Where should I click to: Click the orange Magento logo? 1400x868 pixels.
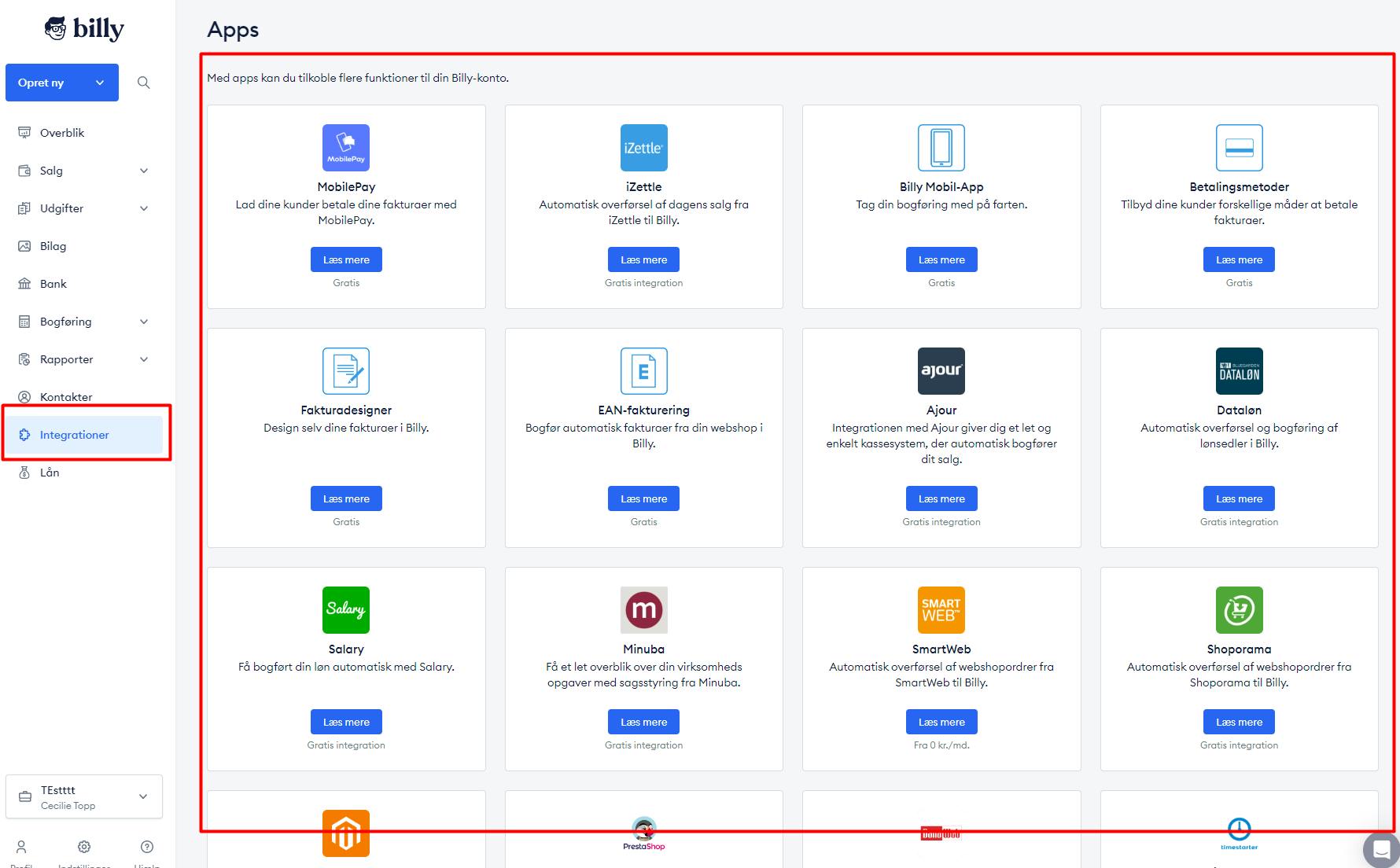pyautogui.click(x=346, y=833)
